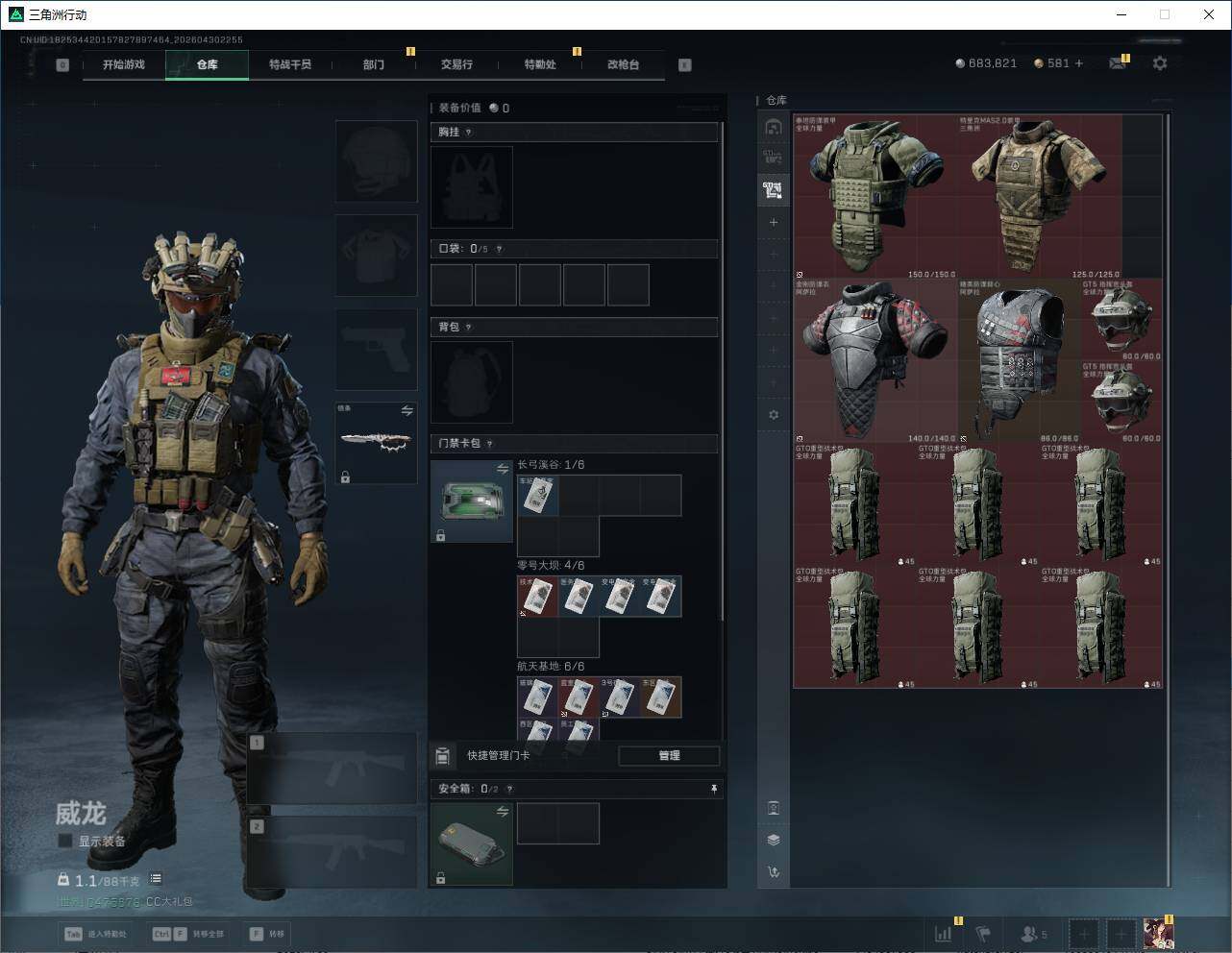Open the stash sidebar gear settings
The width and height of the screenshot is (1232, 953).
point(774,415)
